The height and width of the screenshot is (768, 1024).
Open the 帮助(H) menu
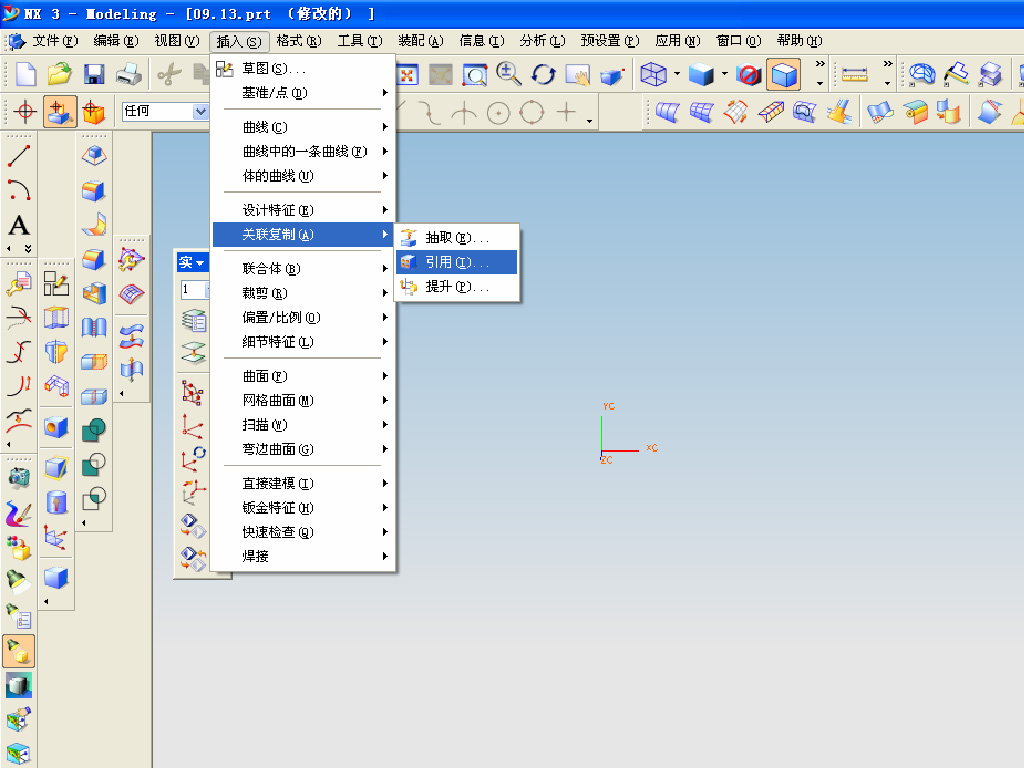pyautogui.click(x=799, y=40)
